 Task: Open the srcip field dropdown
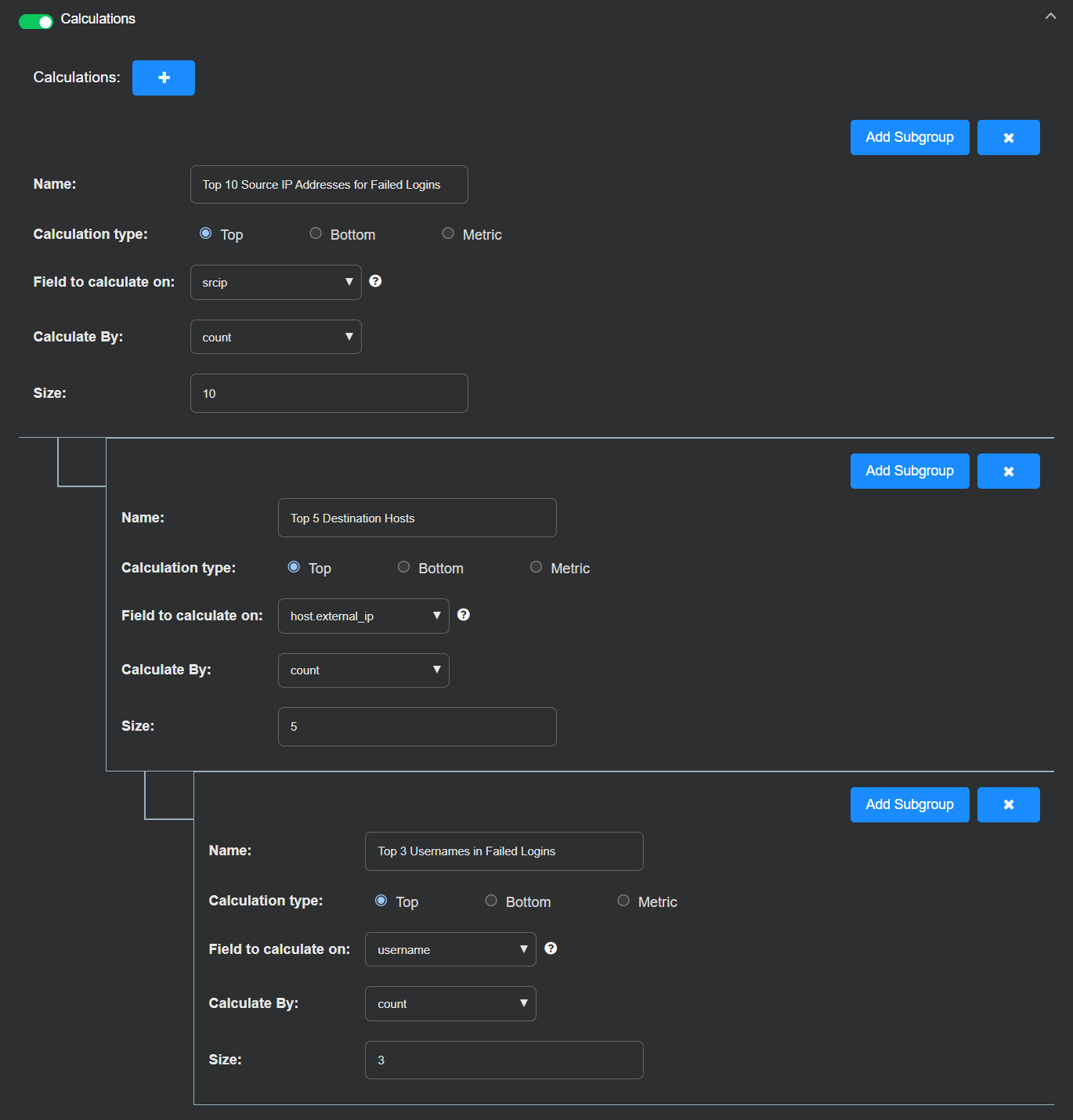click(276, 283)
